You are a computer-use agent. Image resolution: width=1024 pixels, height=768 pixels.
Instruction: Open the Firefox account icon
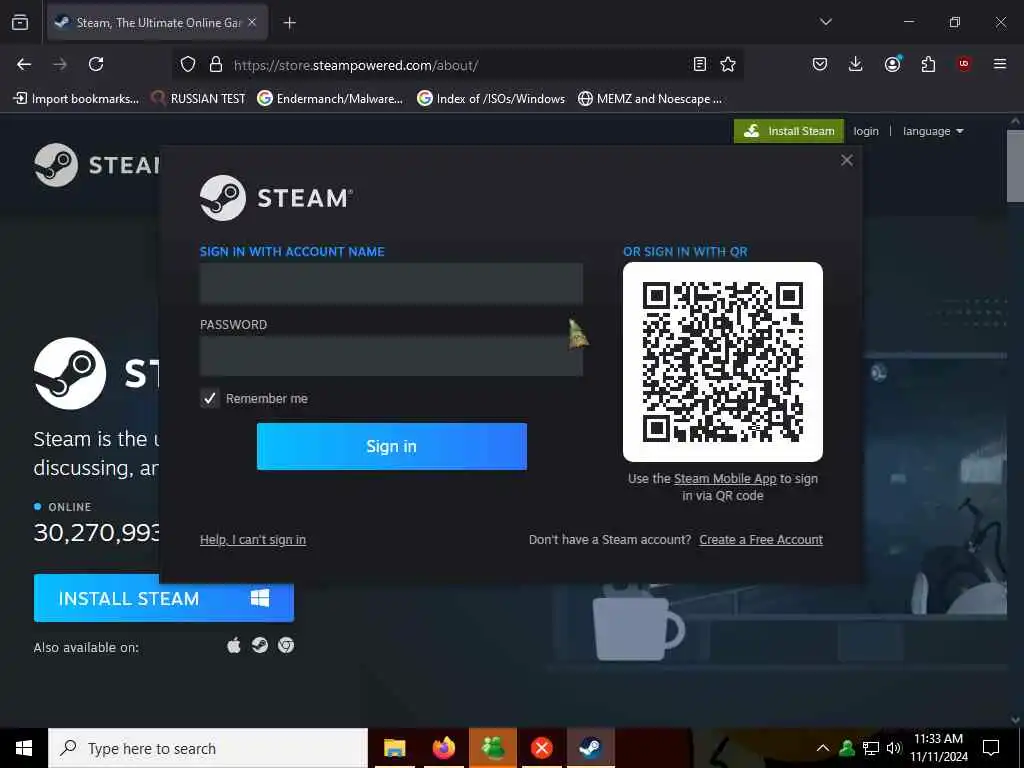(892, 64)
